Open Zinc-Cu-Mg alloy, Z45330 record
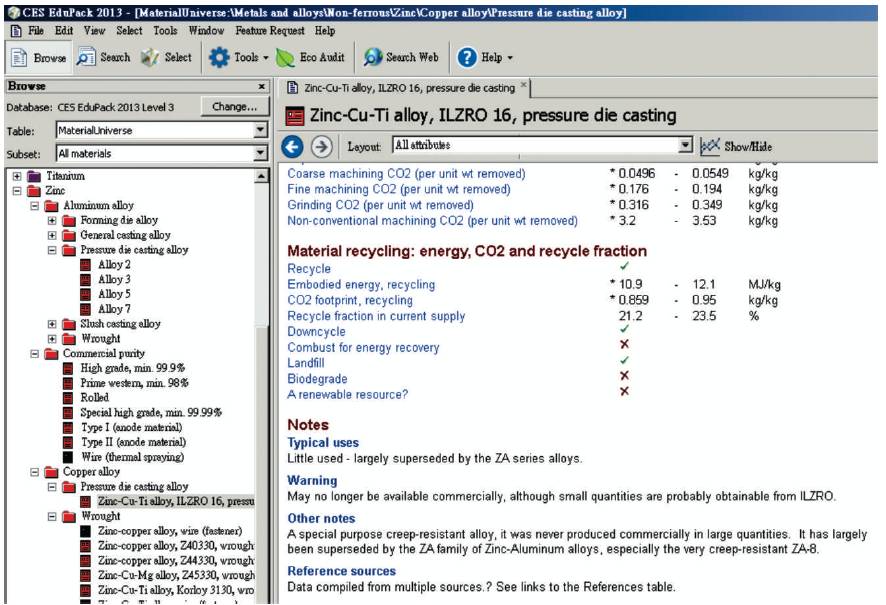This screenshot has width=886, height=605. click(176, 575)
